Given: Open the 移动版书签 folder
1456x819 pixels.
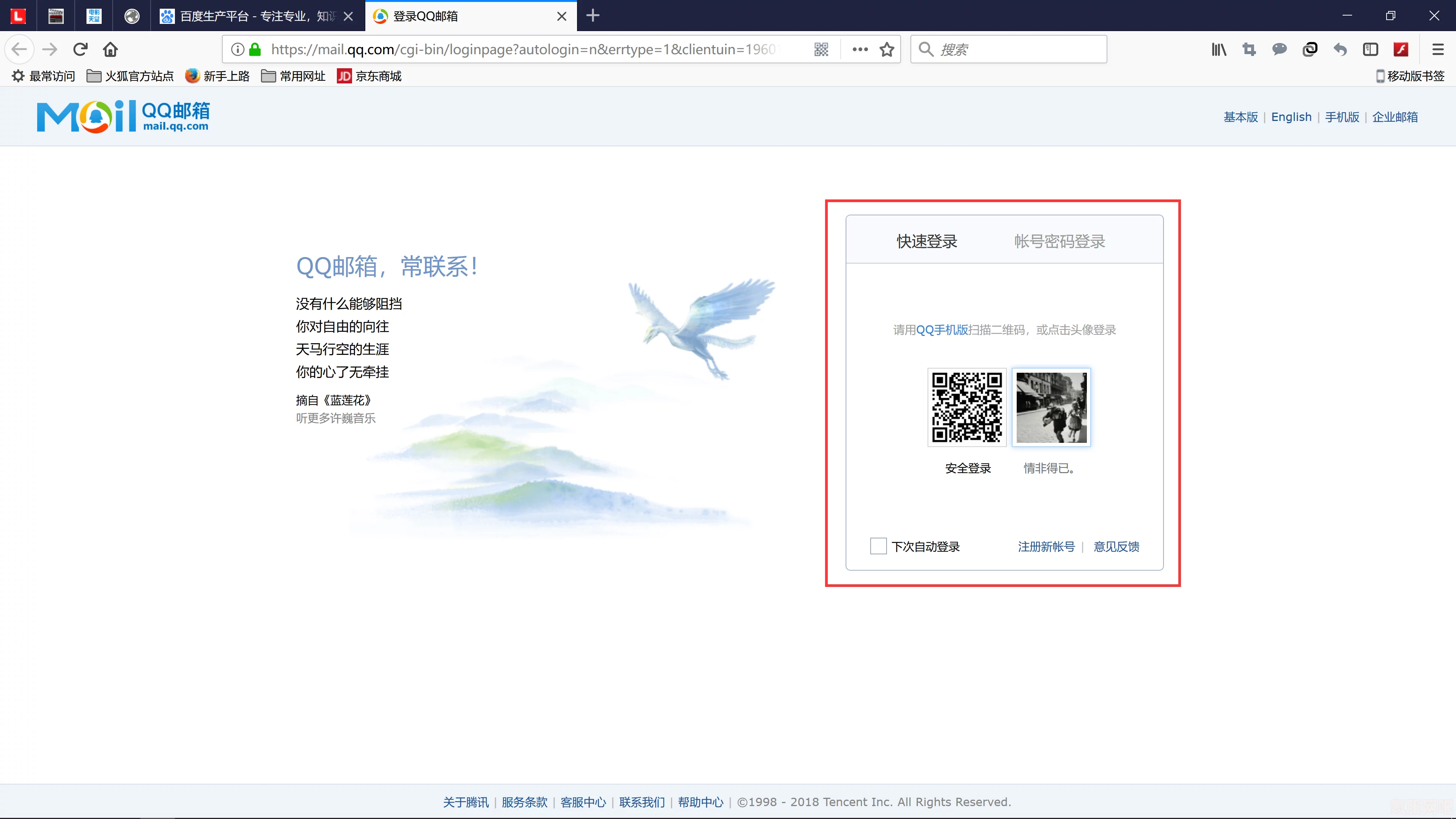Looking at the screenshot, I should pos(1410,76).
